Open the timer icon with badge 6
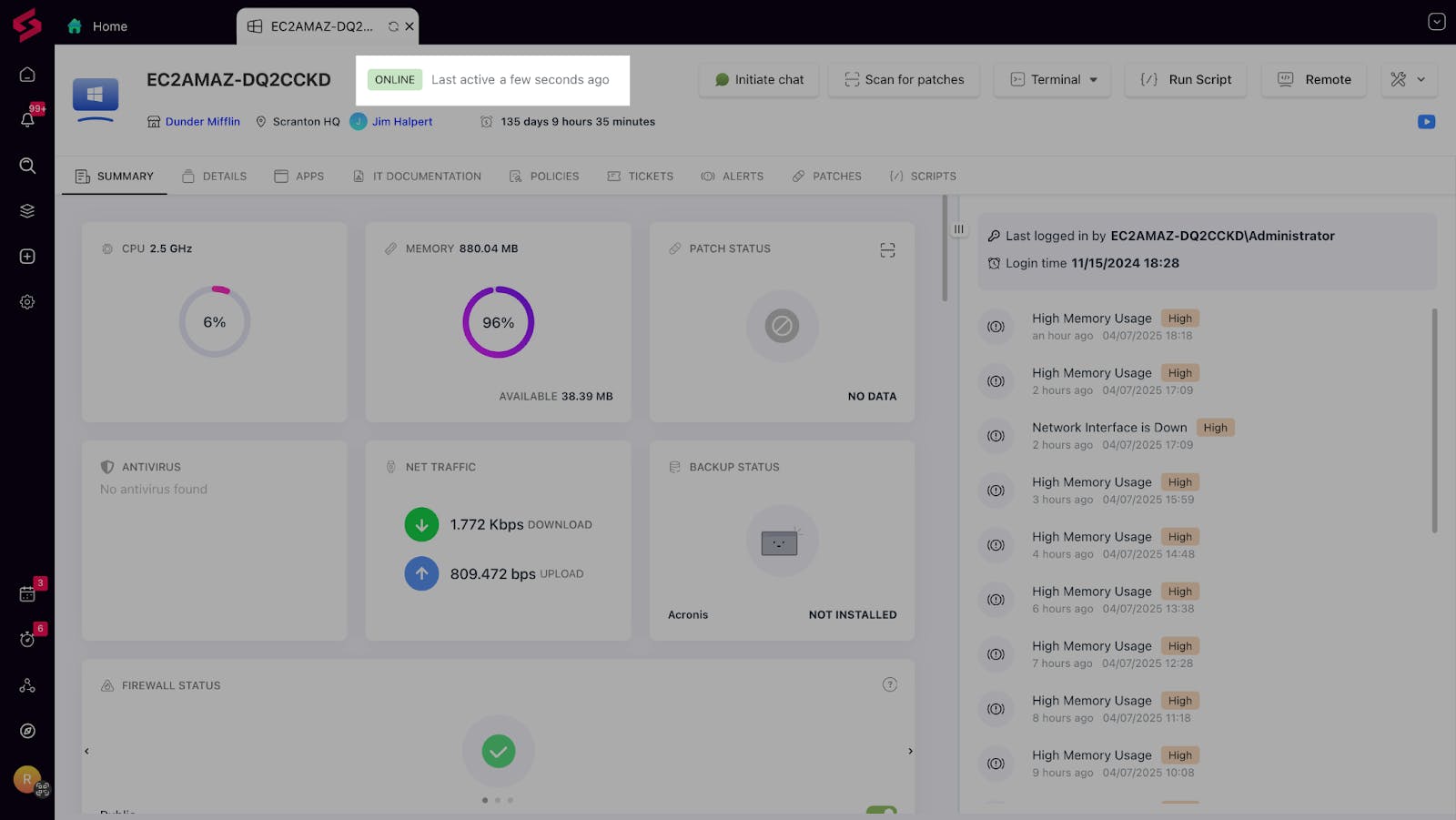The height and width of the screenshot is (820, 1456). pyautogui.click(x=27, y=640)
